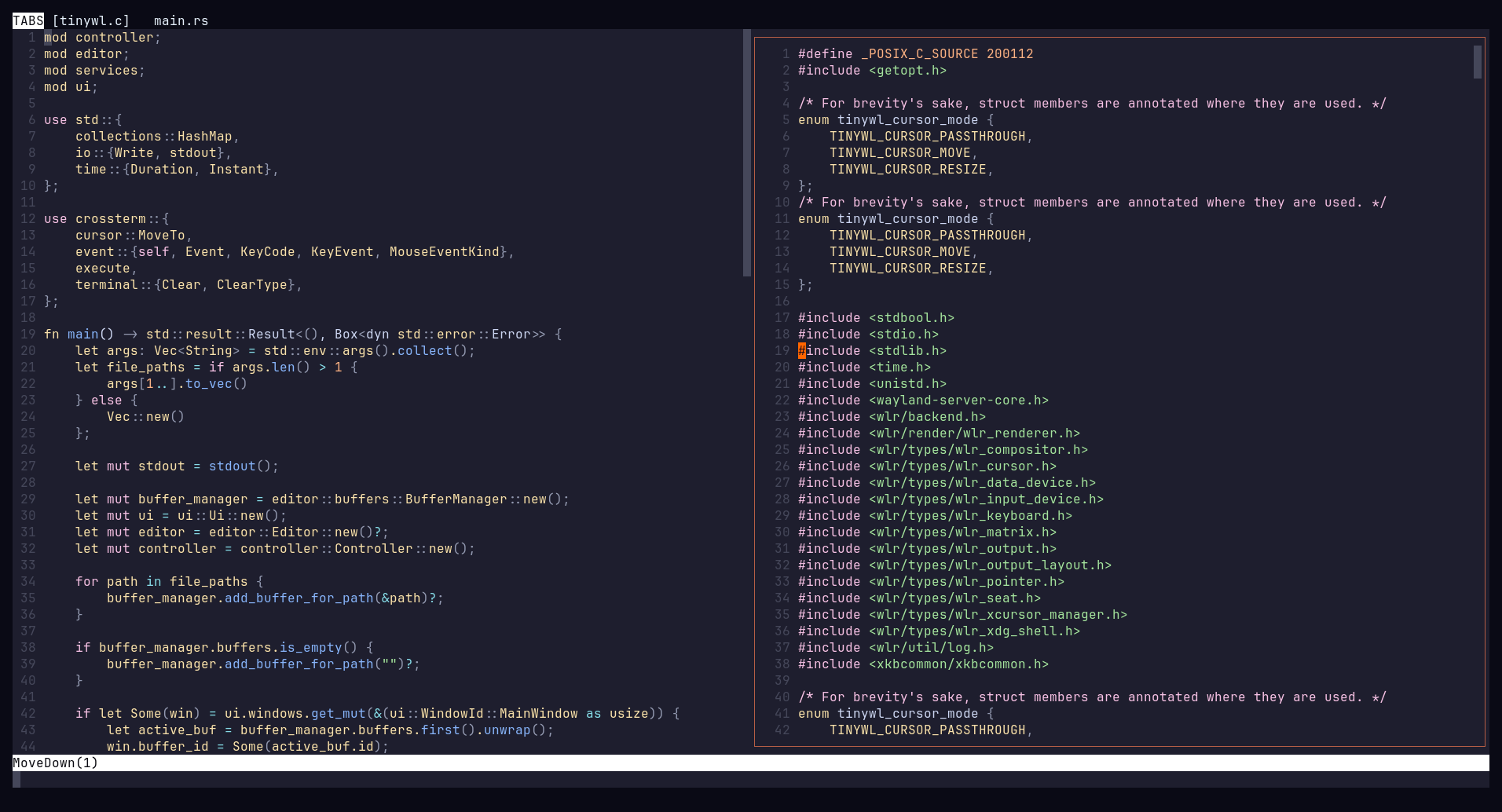Click 'time::{Duration, Instant}' import line

pos(177,169)
